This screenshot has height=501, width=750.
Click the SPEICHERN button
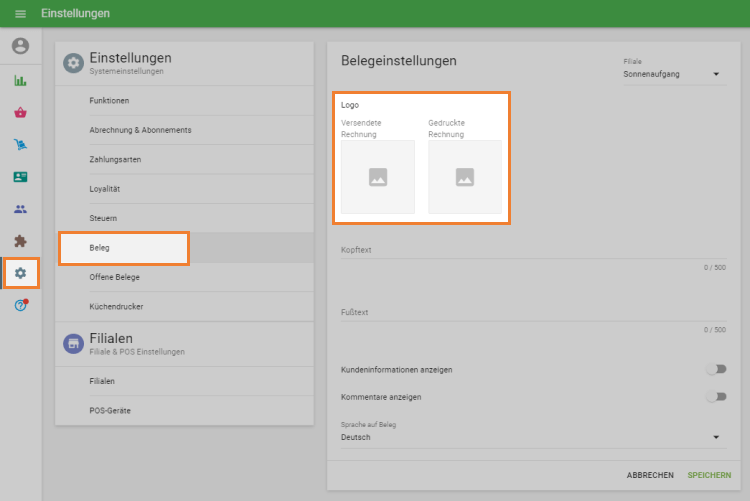(708, 475)
